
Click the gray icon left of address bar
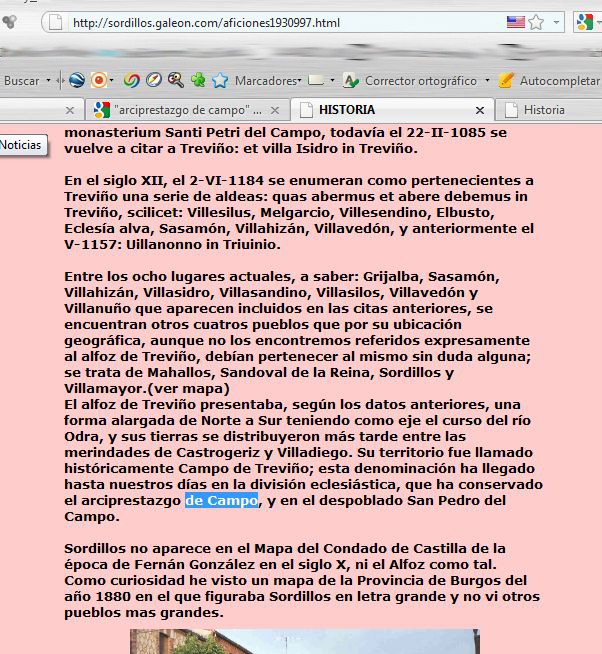pos(10,22)
